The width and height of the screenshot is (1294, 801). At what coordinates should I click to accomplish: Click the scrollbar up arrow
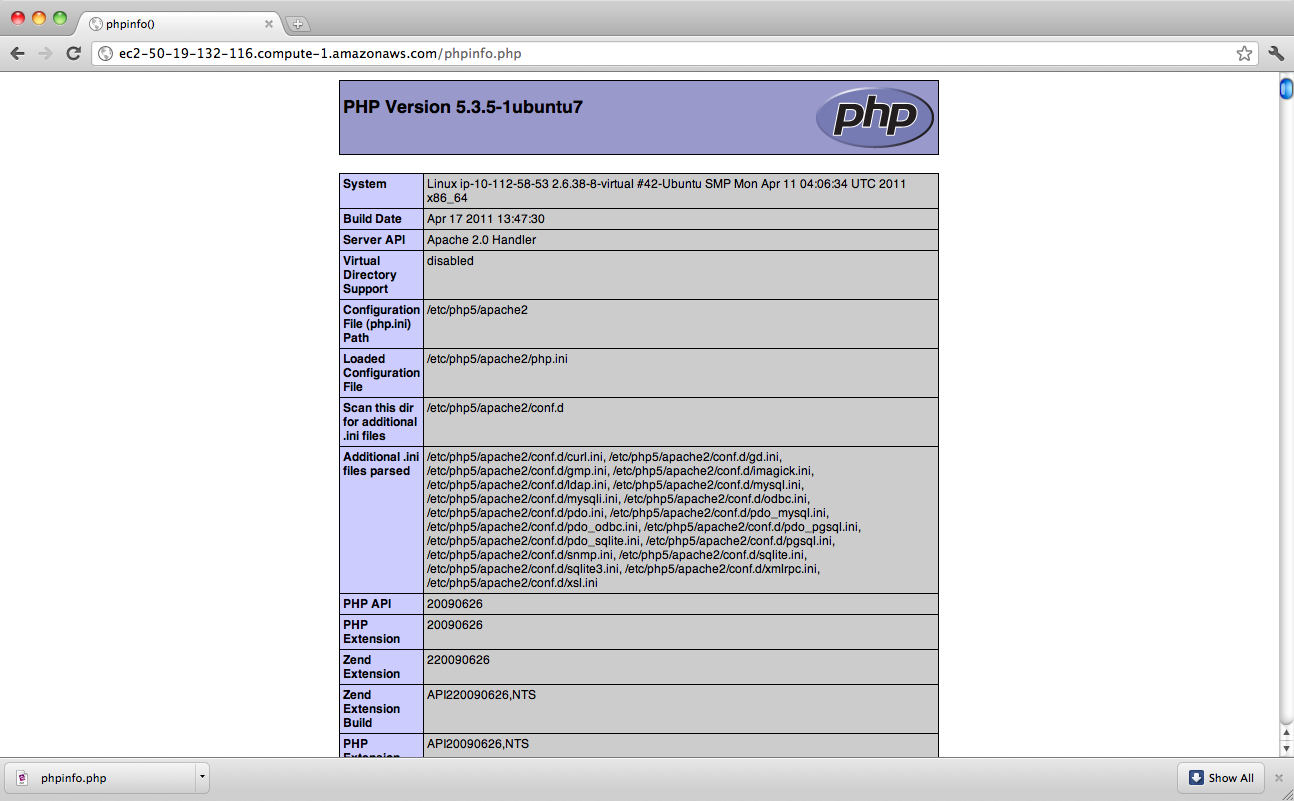(x=1286, y=733)
